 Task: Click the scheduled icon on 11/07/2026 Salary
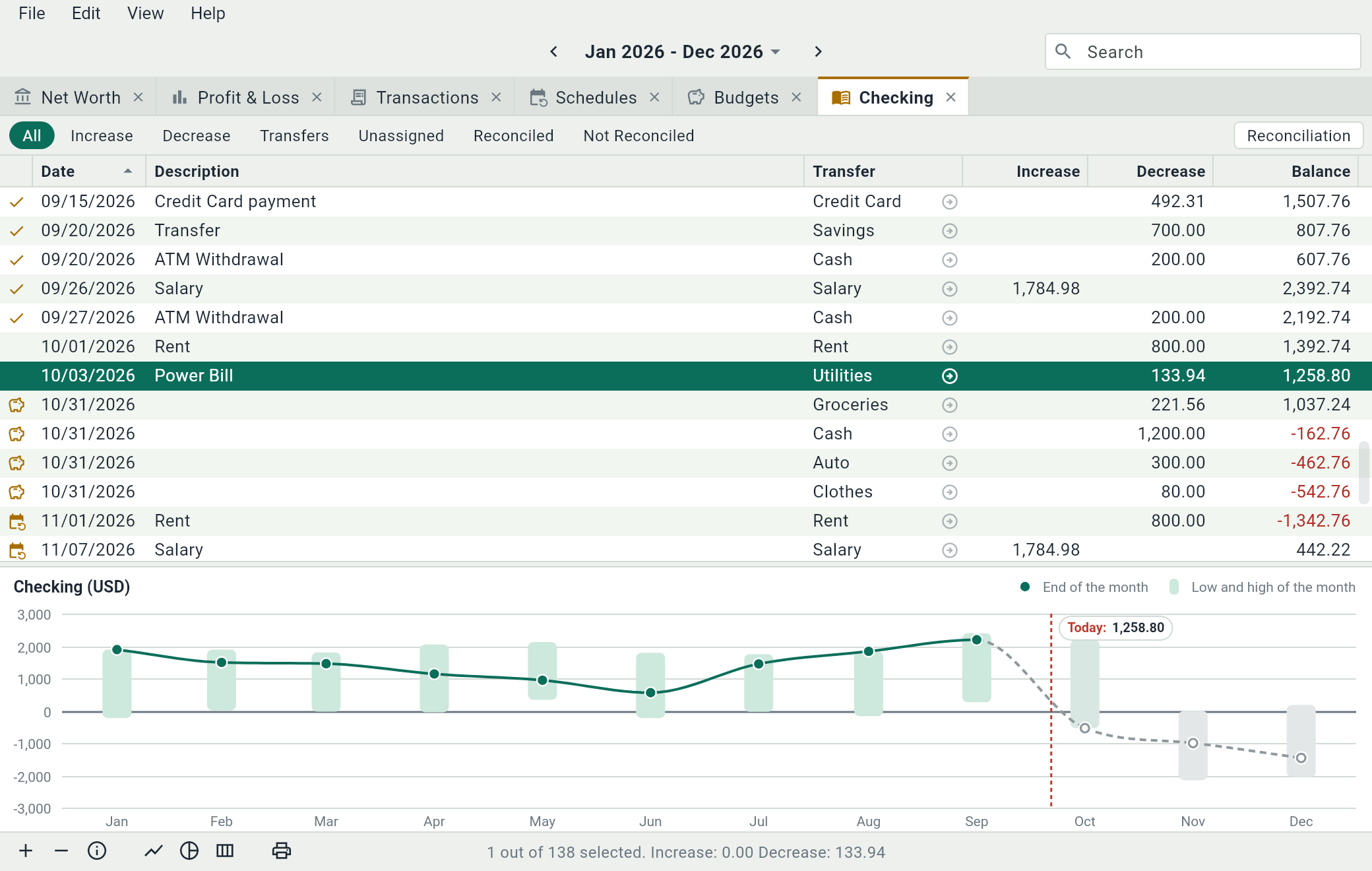[x=17, y=550]
